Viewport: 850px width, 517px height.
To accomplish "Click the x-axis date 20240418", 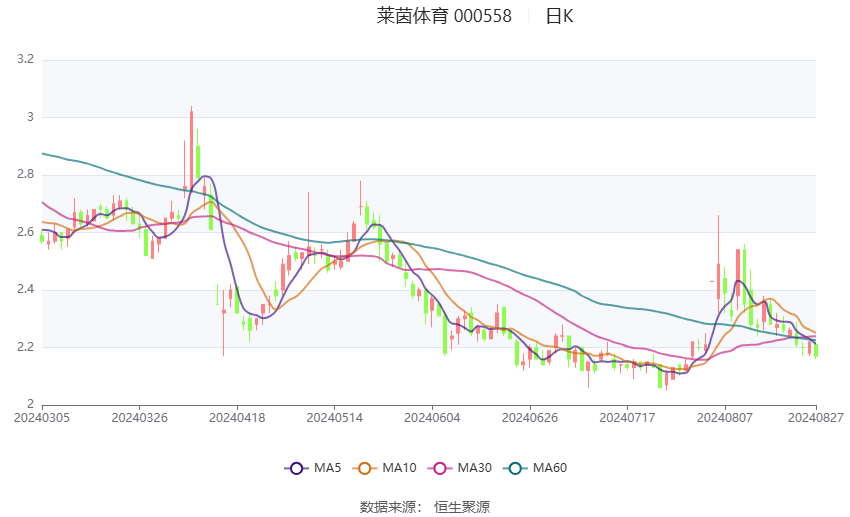I will [237, 418].
